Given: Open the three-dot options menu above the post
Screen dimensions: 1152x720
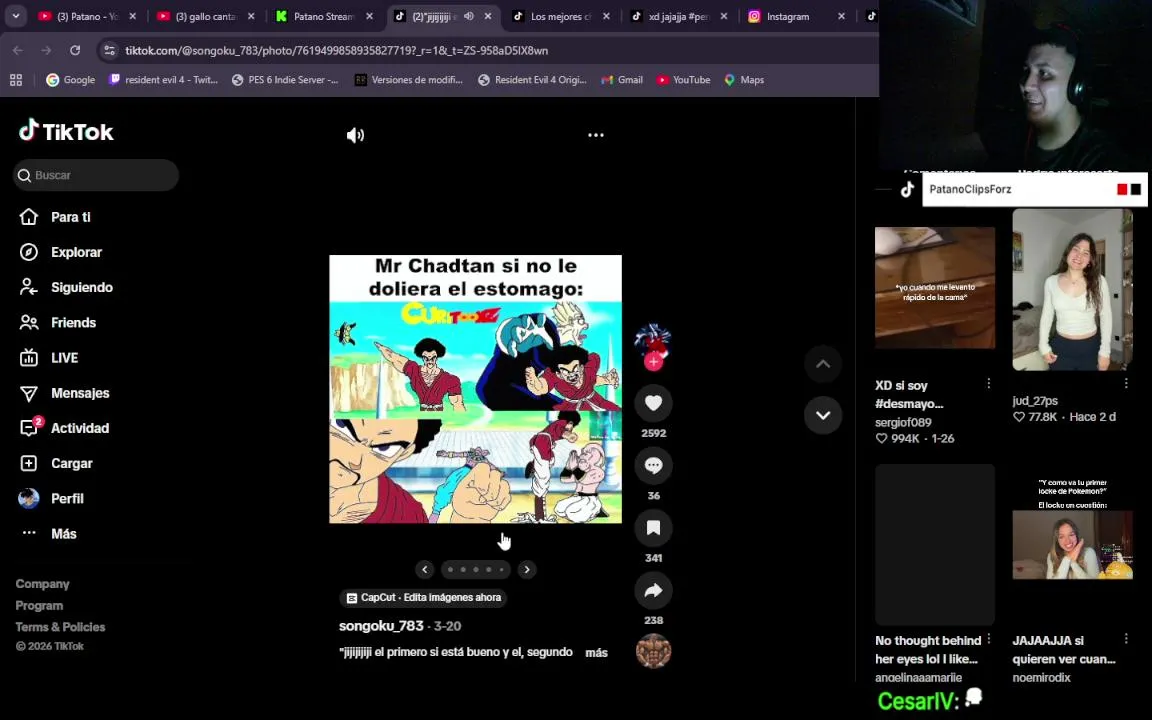Looking at the screenshot, I should coord(596,135).
